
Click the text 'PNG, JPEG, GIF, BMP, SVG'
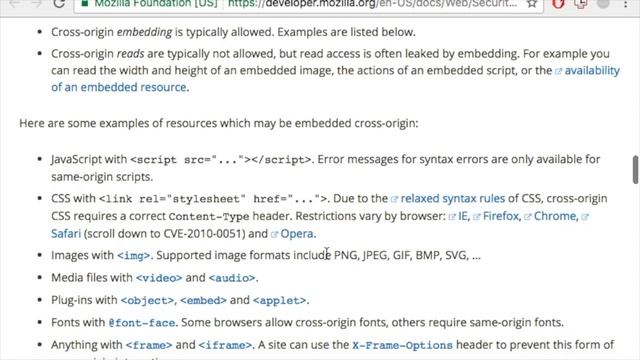401,256
